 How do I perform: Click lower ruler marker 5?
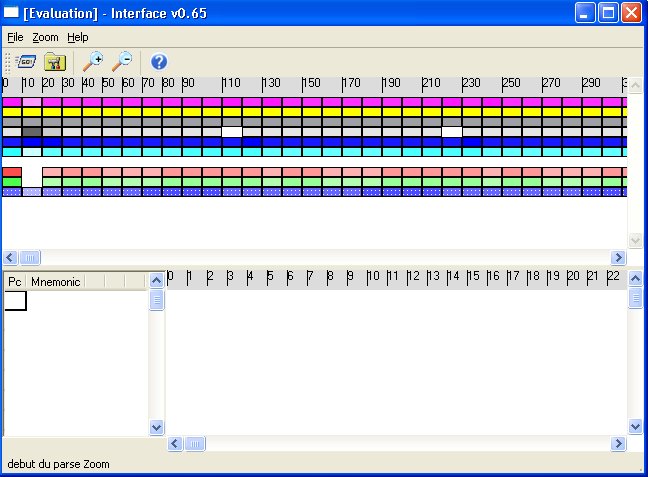click(270, 277)
